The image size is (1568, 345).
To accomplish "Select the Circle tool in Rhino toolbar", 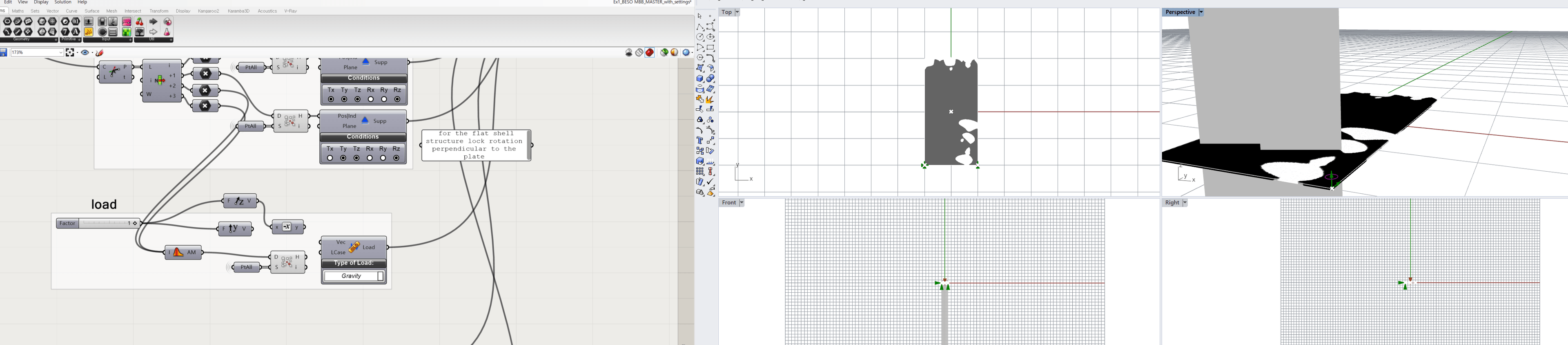I will point(700,37).
